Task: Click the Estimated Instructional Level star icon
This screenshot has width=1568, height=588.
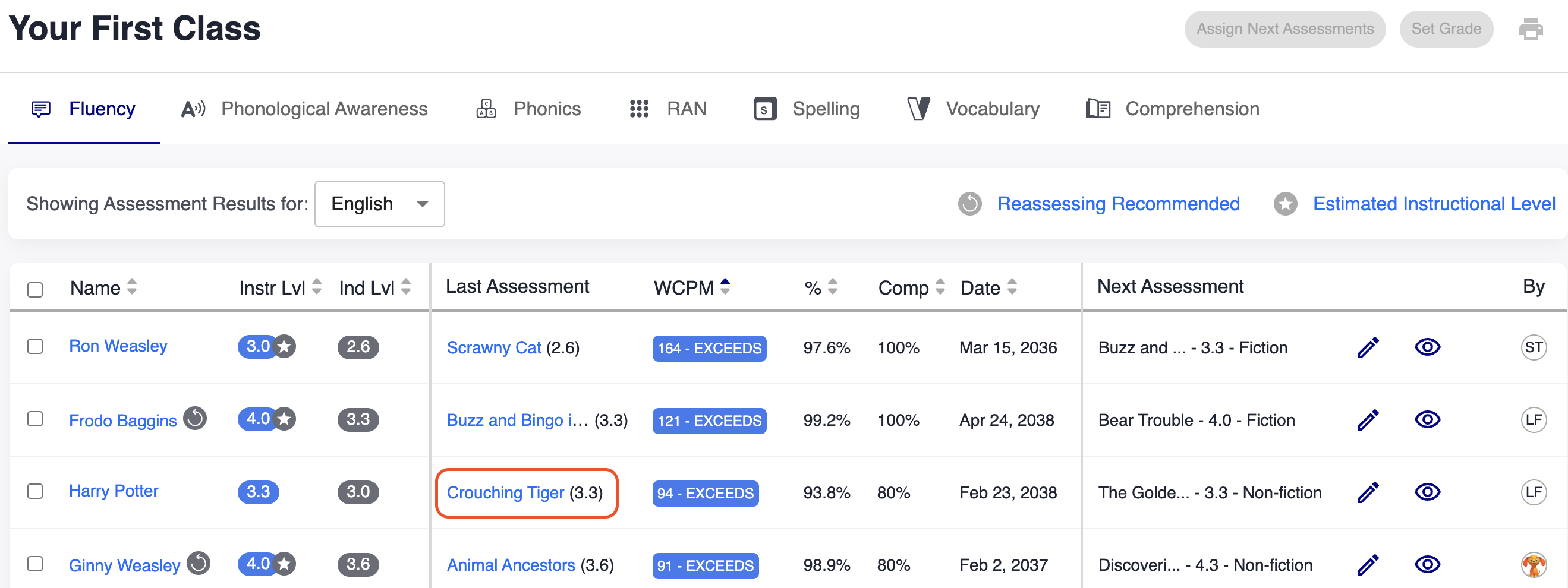Action: pyautogui.click(x=1285, y=204)
